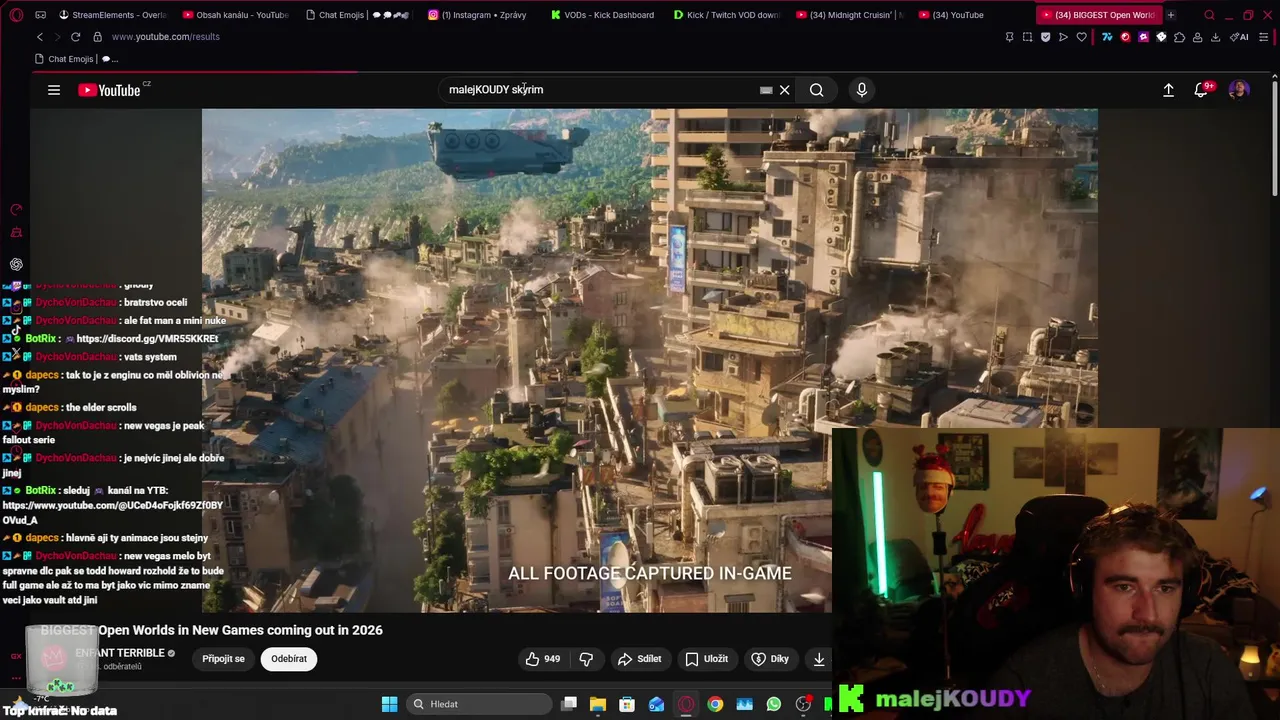This screenshot has height=720, width=1280.
Task: Open YouTube notifications bell
Action: coord(1202,90)
